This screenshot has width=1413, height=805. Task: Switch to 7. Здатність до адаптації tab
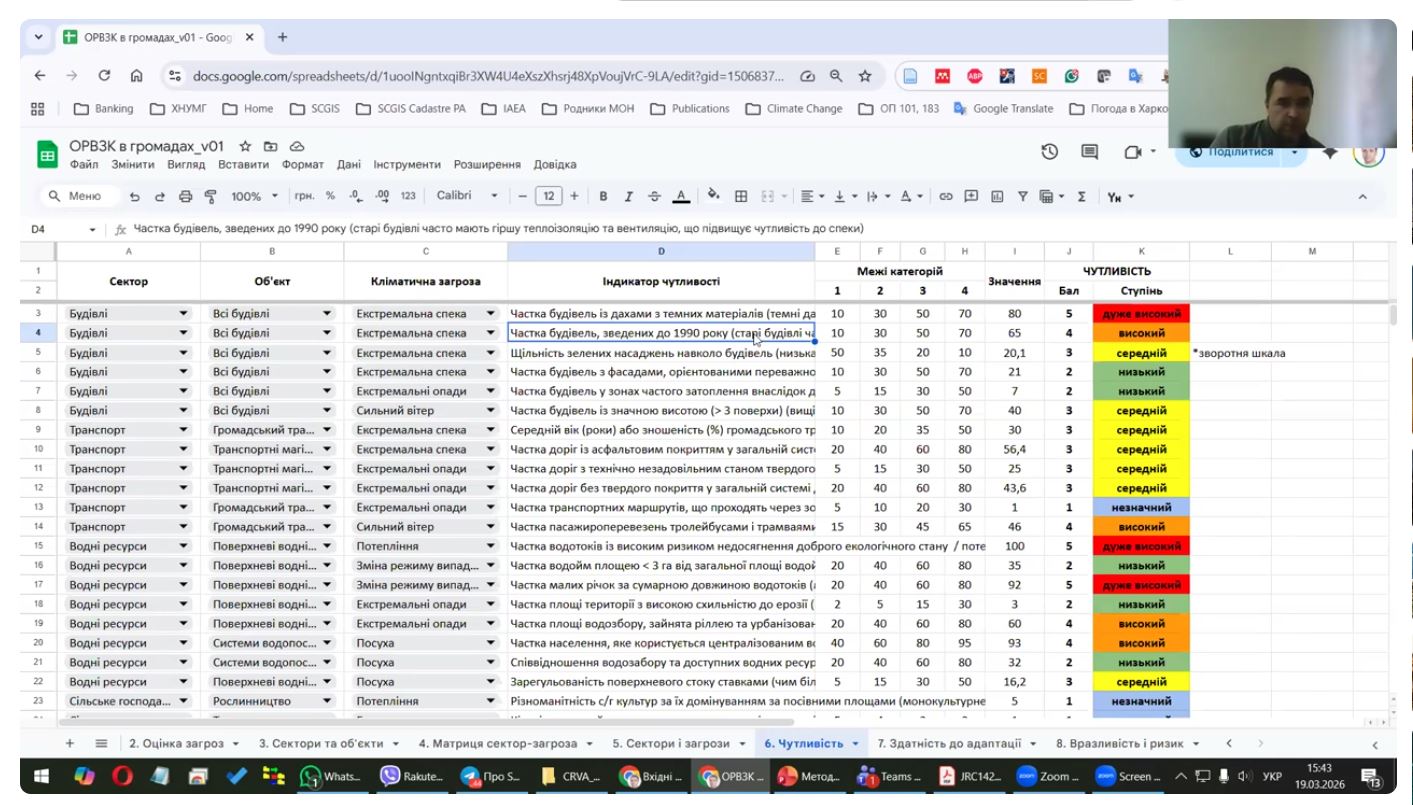click(949, 743)
